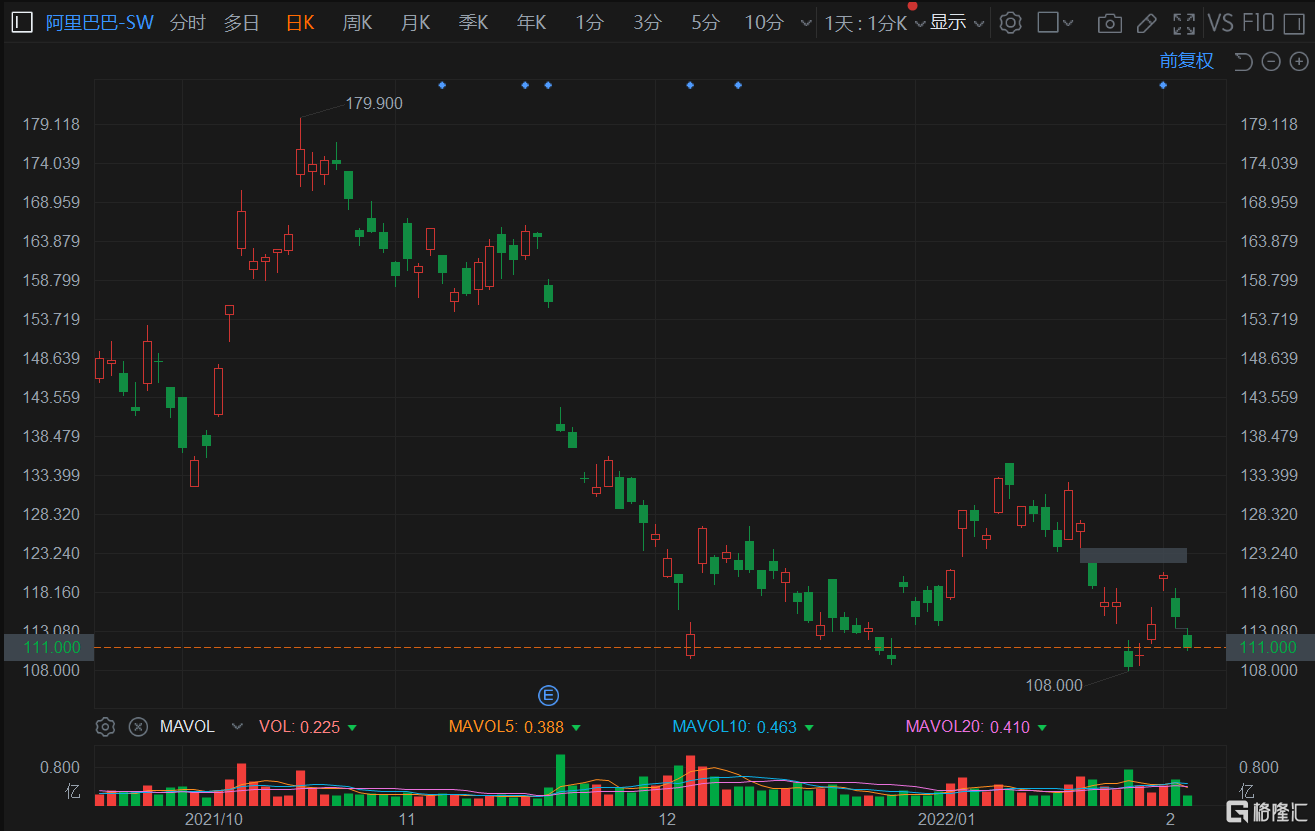Select the pencil drawing tool
Viewport: 1315px width, 831px height.
pos(1147,22)
